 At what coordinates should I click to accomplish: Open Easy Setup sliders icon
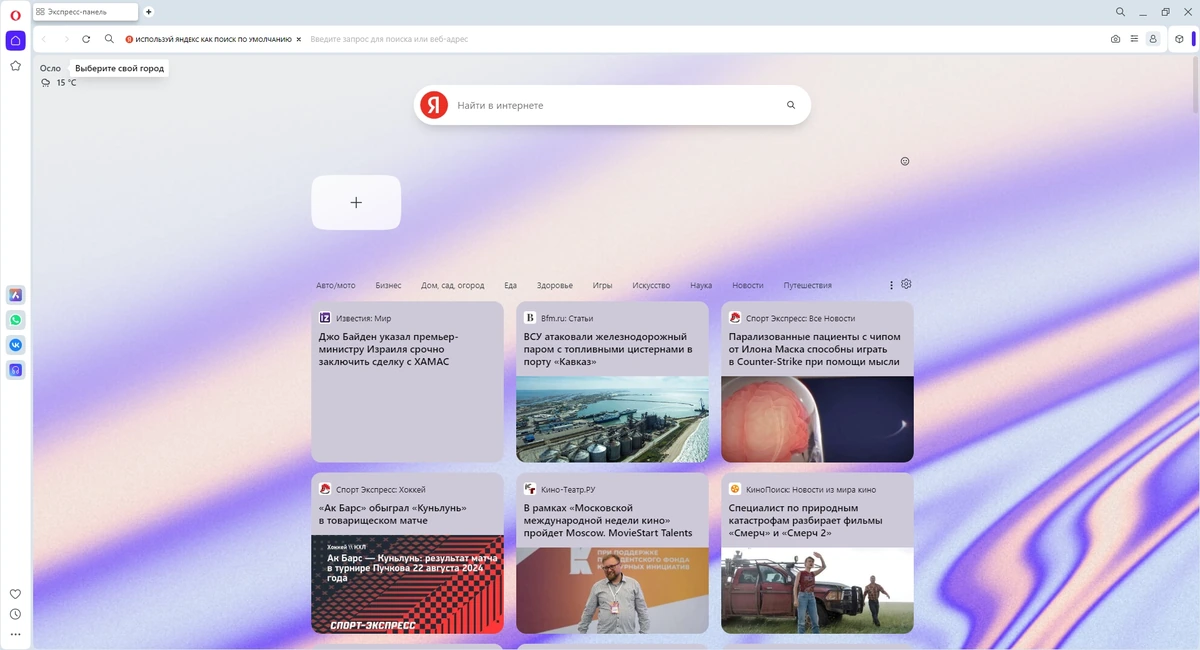pos(1134,39)
